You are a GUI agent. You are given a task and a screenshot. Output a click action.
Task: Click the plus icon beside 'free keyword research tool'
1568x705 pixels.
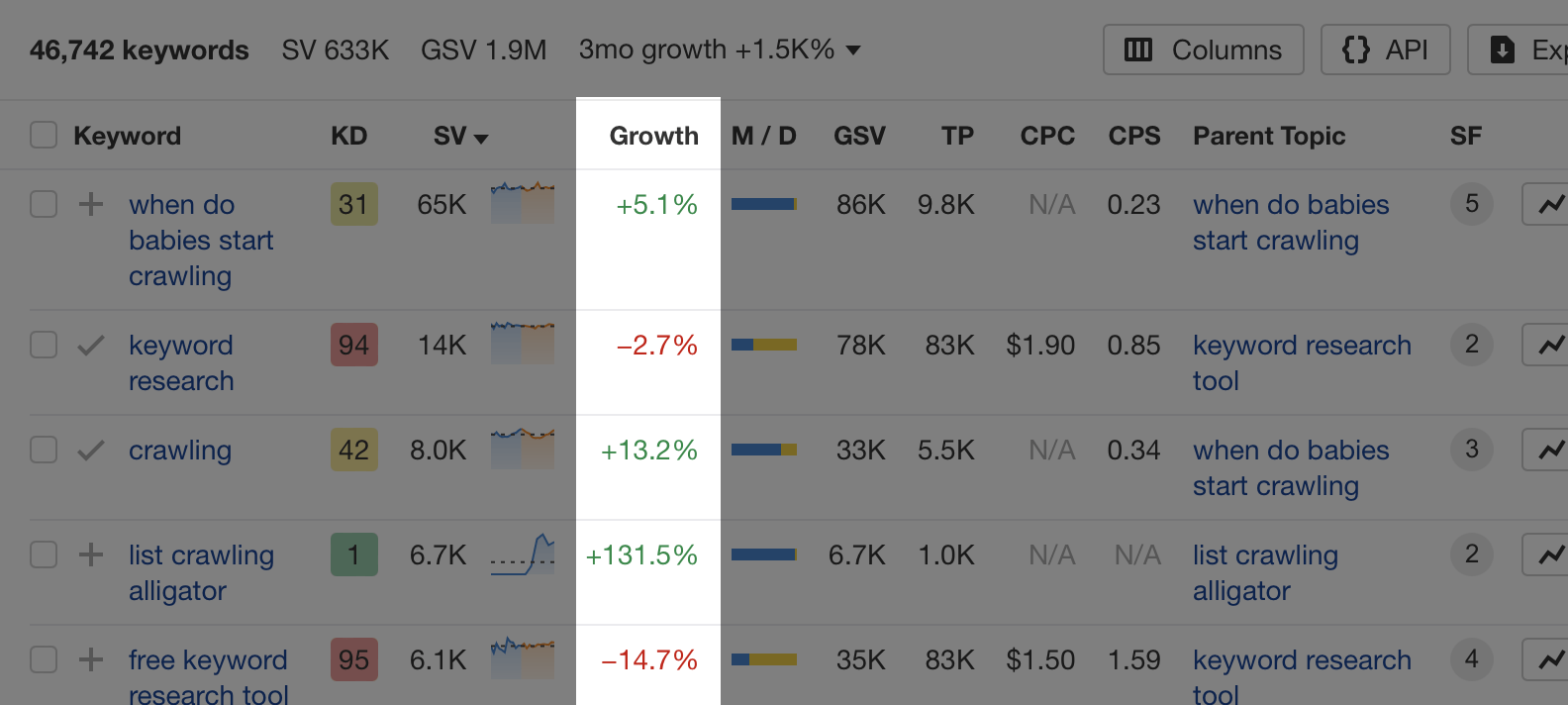click(x=91, y=660)
